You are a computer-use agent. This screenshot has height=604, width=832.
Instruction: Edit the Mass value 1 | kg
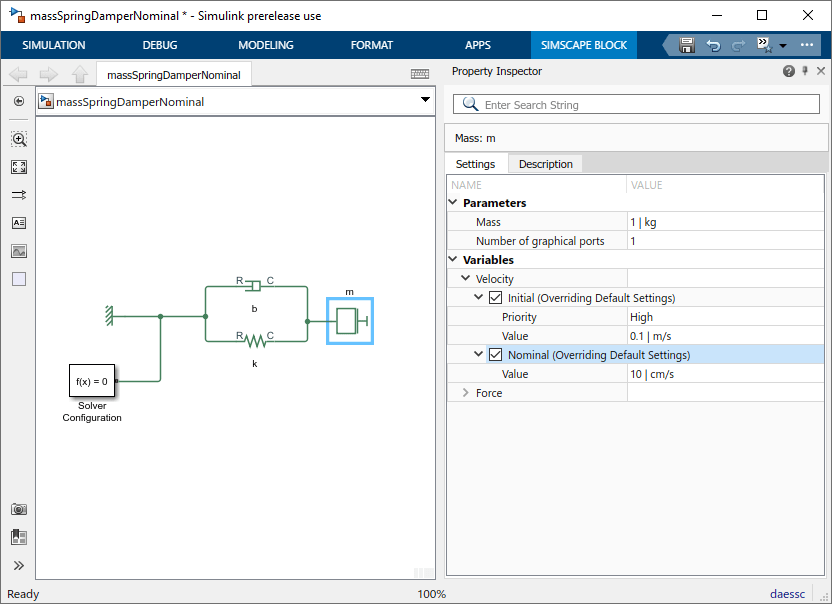(725, 222)
